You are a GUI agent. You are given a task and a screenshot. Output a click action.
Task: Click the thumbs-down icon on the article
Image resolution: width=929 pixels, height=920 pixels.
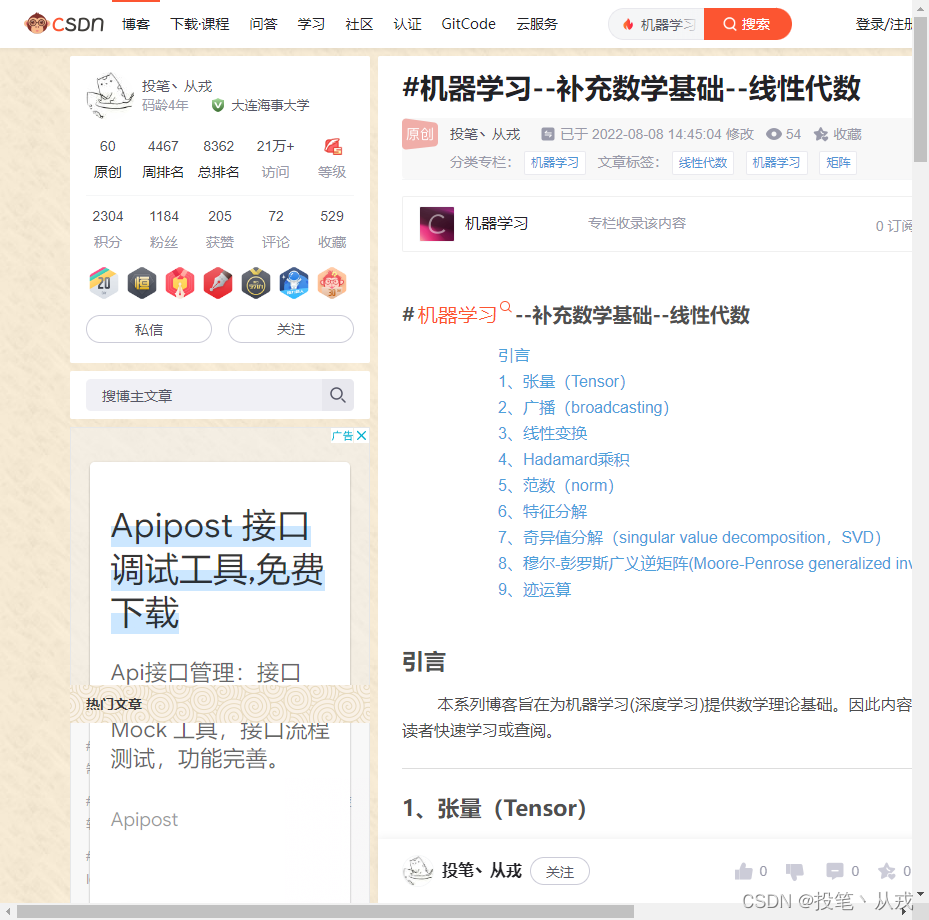click(x=794, y=871)
